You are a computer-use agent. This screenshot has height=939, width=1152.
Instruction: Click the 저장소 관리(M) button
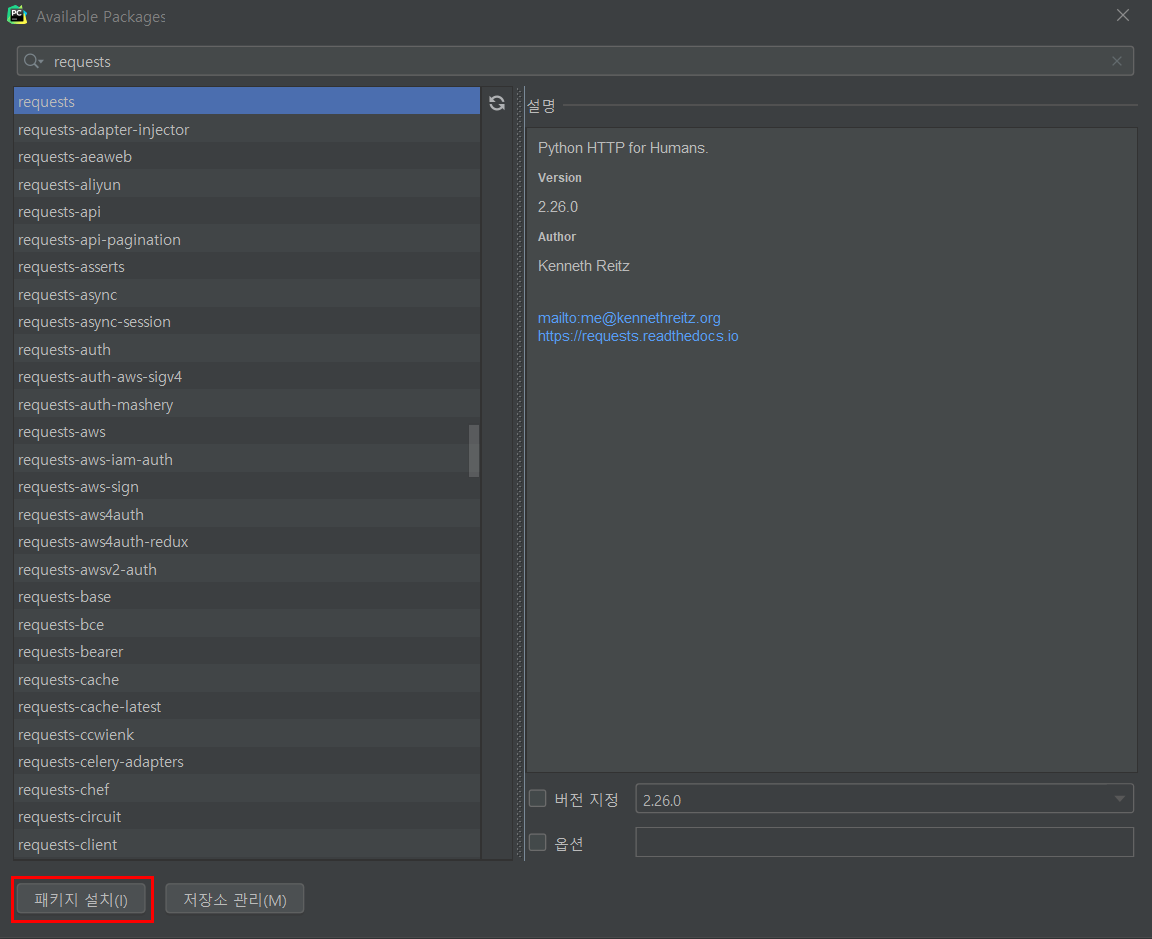coord(234,898)
